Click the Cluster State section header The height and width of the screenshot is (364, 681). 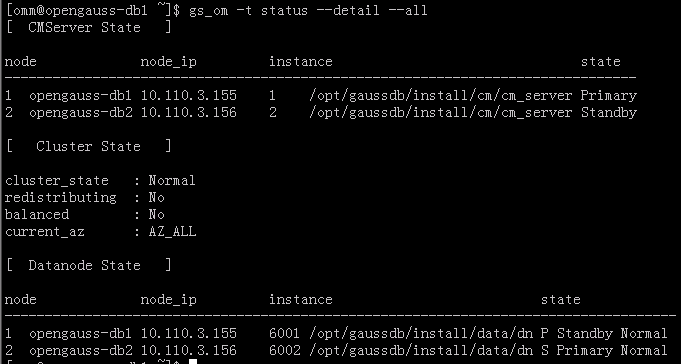pyautogui.click(x=89, y=146)
